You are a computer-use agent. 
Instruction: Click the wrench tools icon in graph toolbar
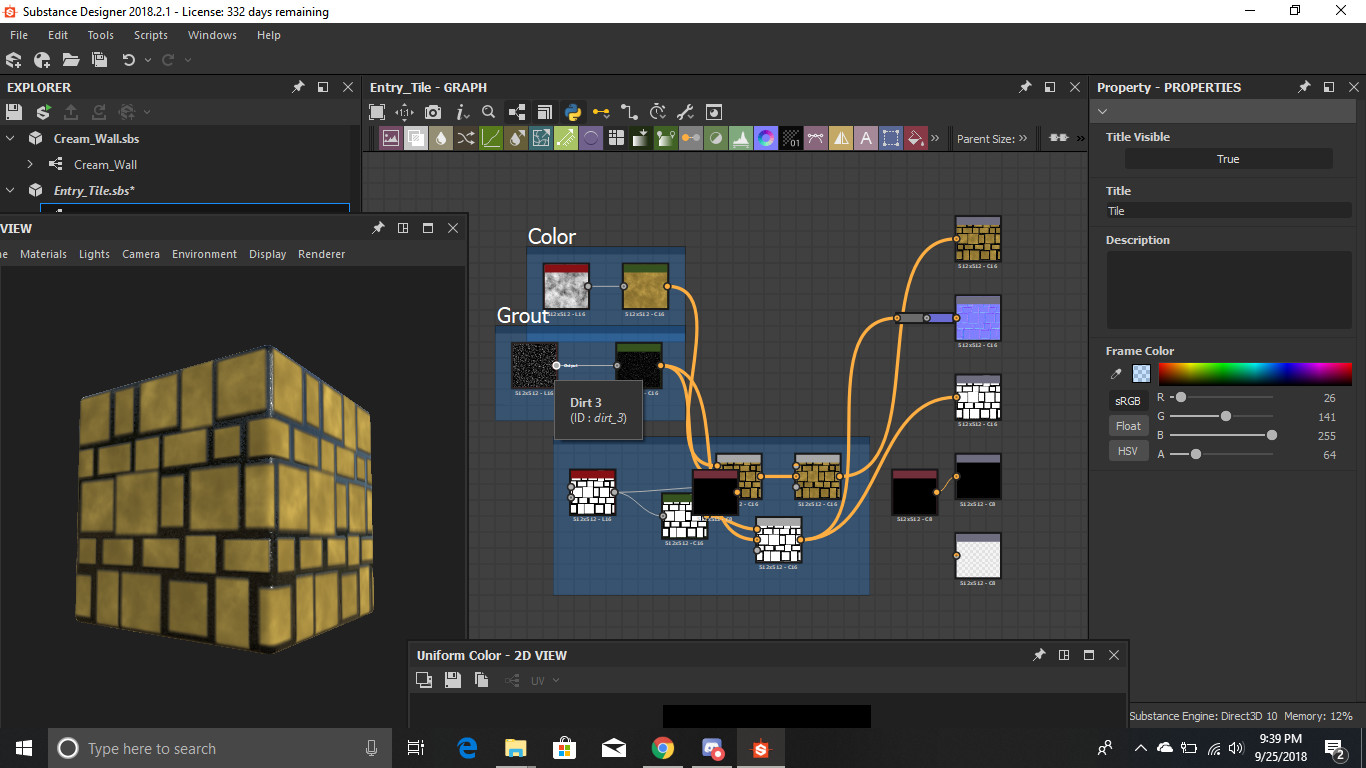pyautogui.click(x=685, y=112)
